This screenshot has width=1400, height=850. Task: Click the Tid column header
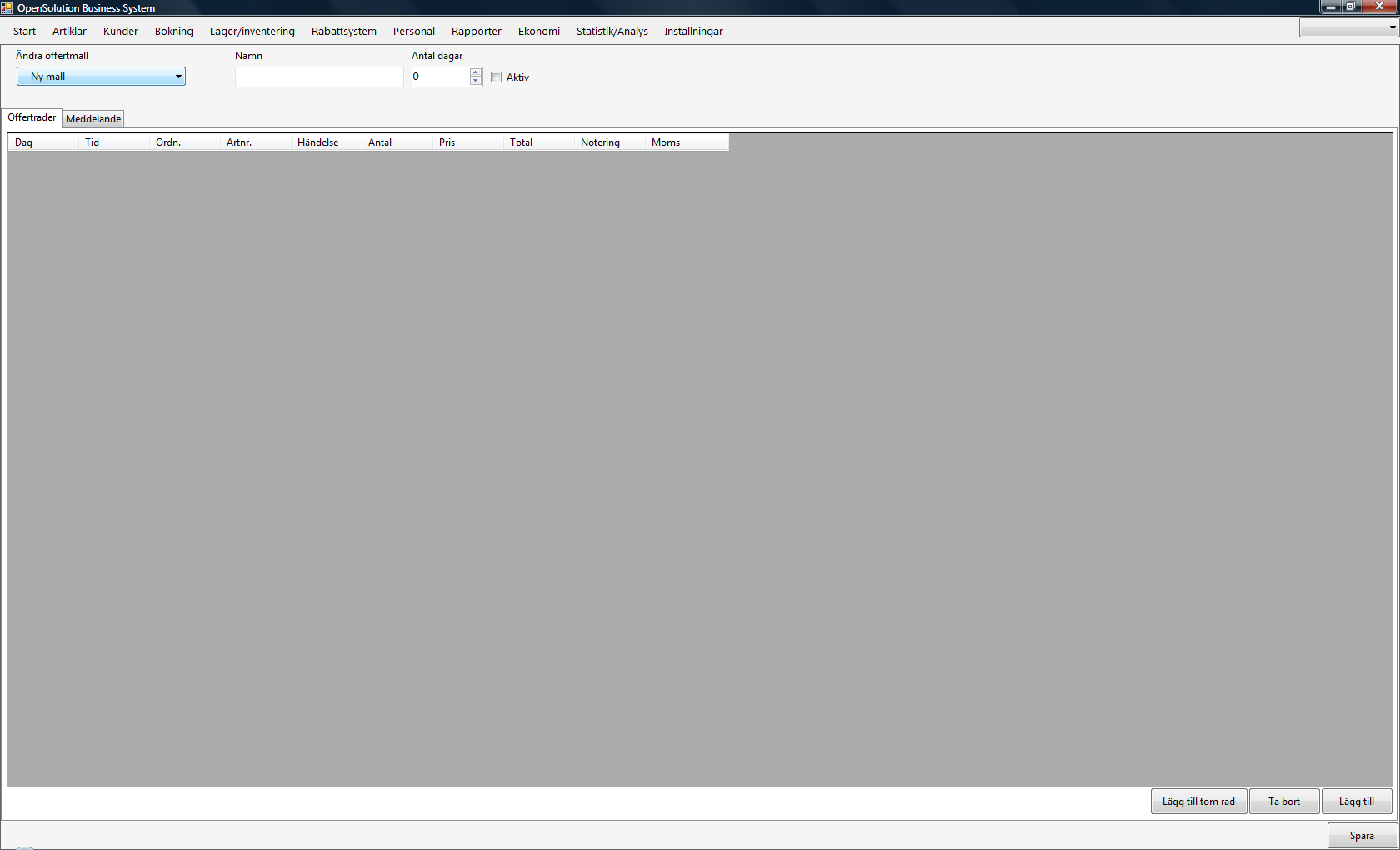(114, 142)
